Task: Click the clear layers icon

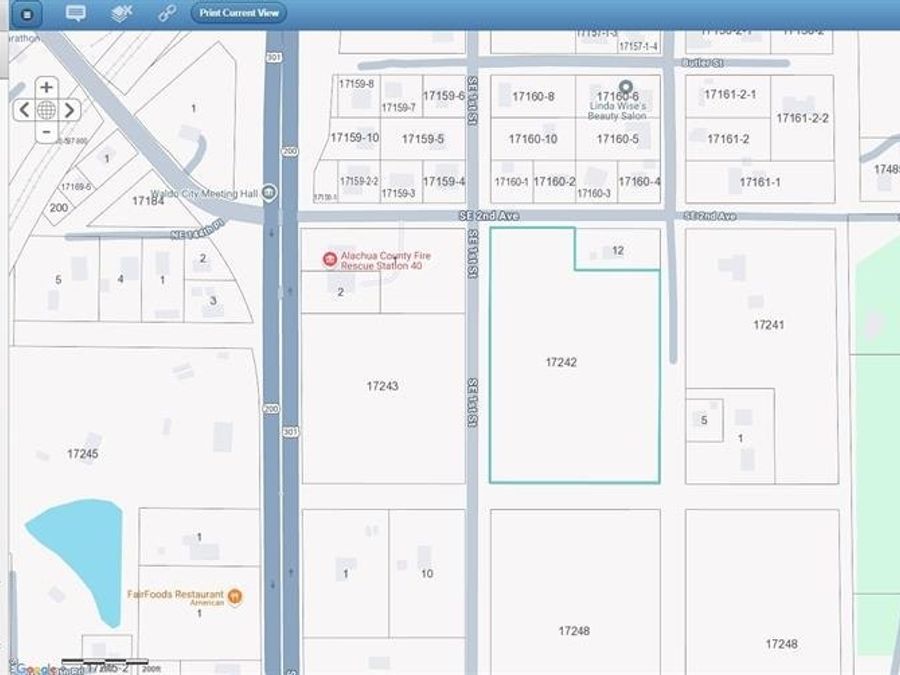Action: (x=121, y=13)
